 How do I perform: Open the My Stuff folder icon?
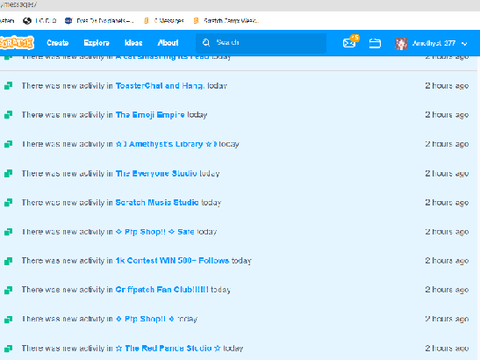coord(375,43)
